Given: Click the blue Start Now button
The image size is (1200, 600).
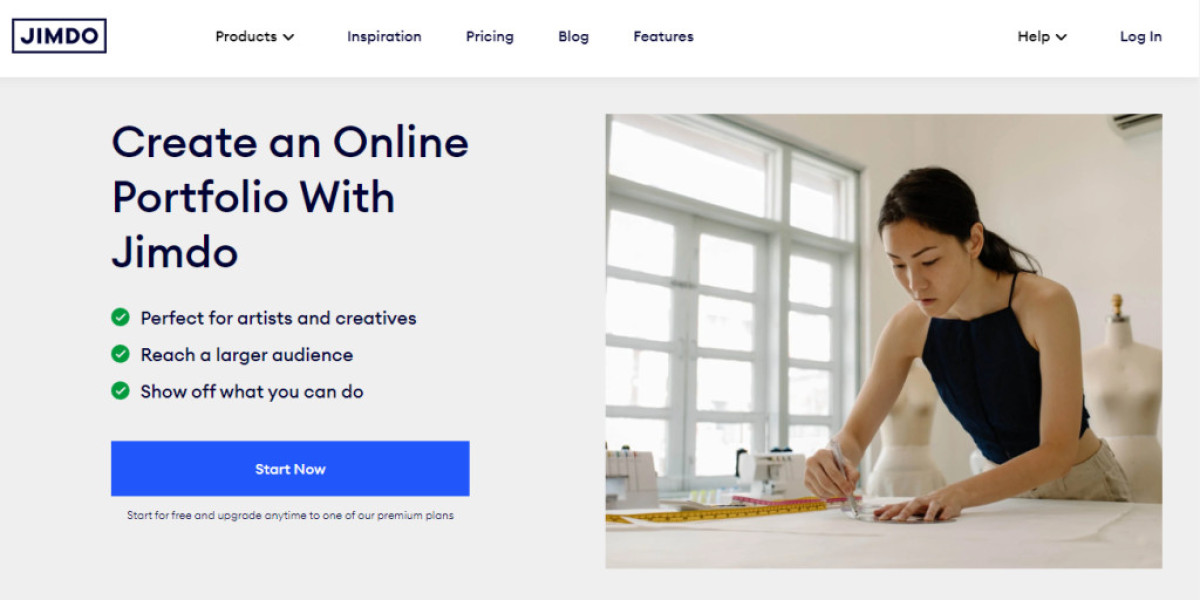Looking at the screenshot, I should [x=290, y=468].
